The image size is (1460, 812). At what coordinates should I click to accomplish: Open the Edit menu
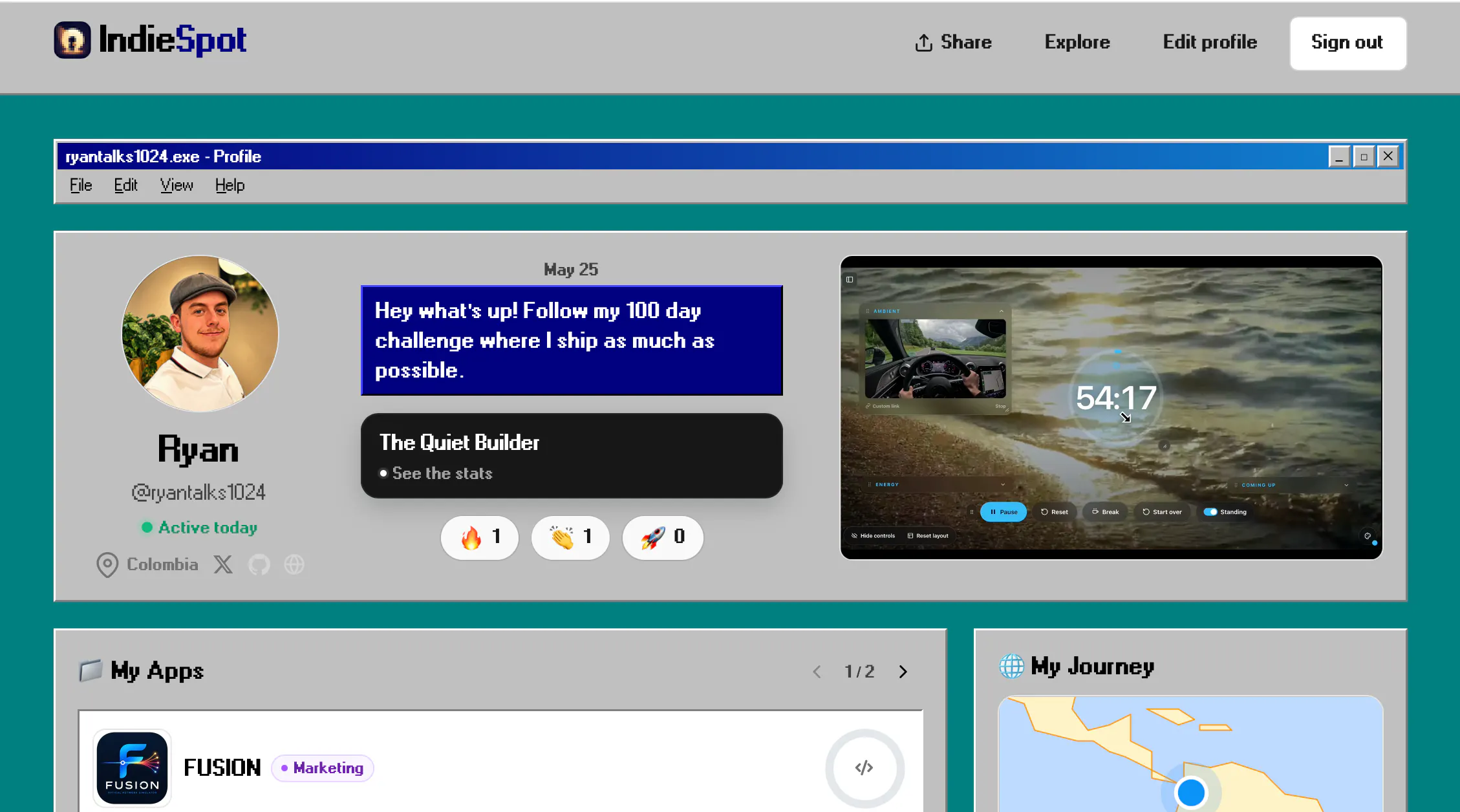pyautogui.click(x=125, y=186)
